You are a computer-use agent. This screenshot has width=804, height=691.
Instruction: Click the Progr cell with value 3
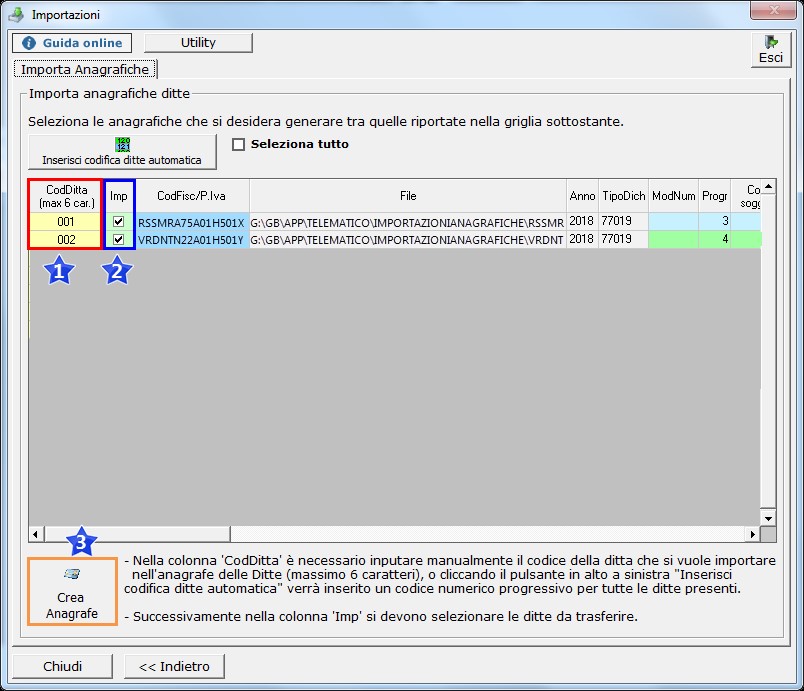pyautogui.click(x=715, y=221)
